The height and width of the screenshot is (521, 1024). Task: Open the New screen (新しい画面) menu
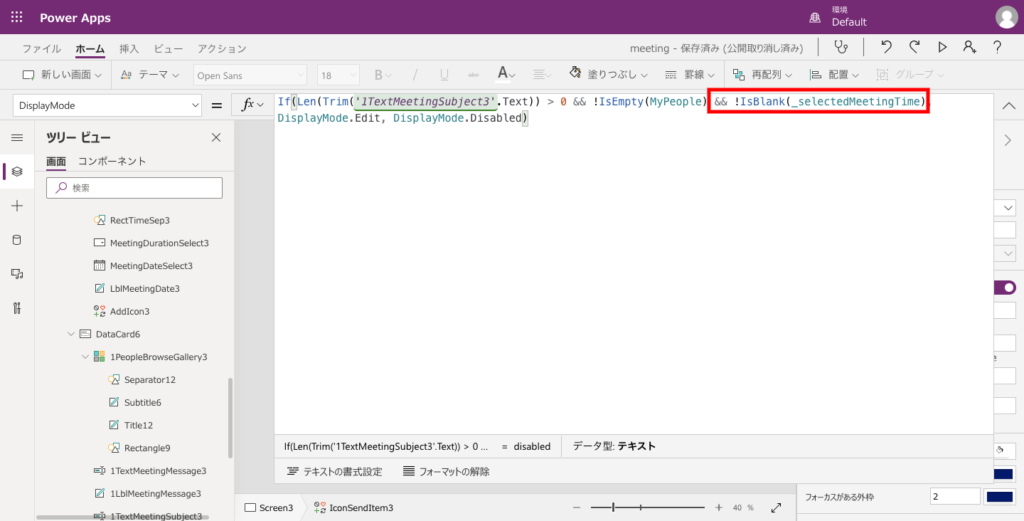[62, 75]
